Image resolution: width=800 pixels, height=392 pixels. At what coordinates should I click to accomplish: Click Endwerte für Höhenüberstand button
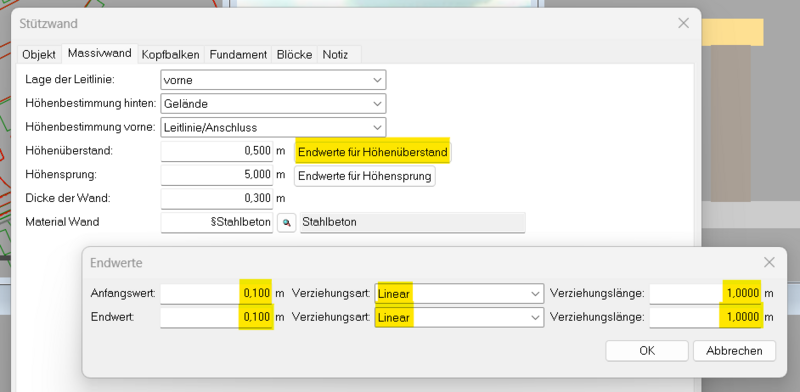[372, 152]
